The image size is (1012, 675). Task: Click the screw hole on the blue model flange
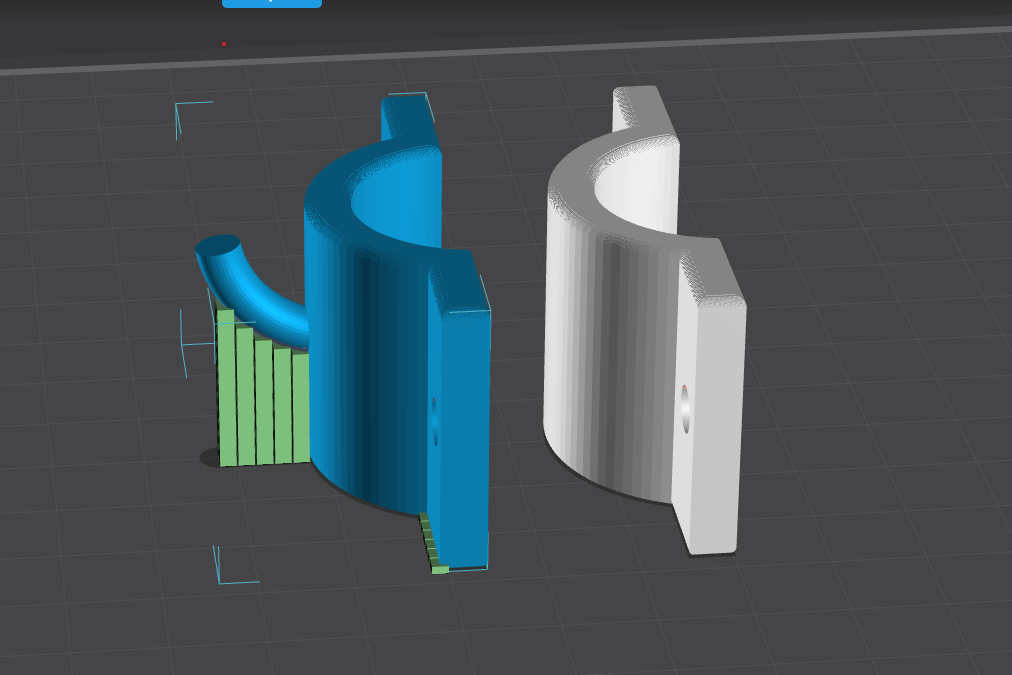434,421
